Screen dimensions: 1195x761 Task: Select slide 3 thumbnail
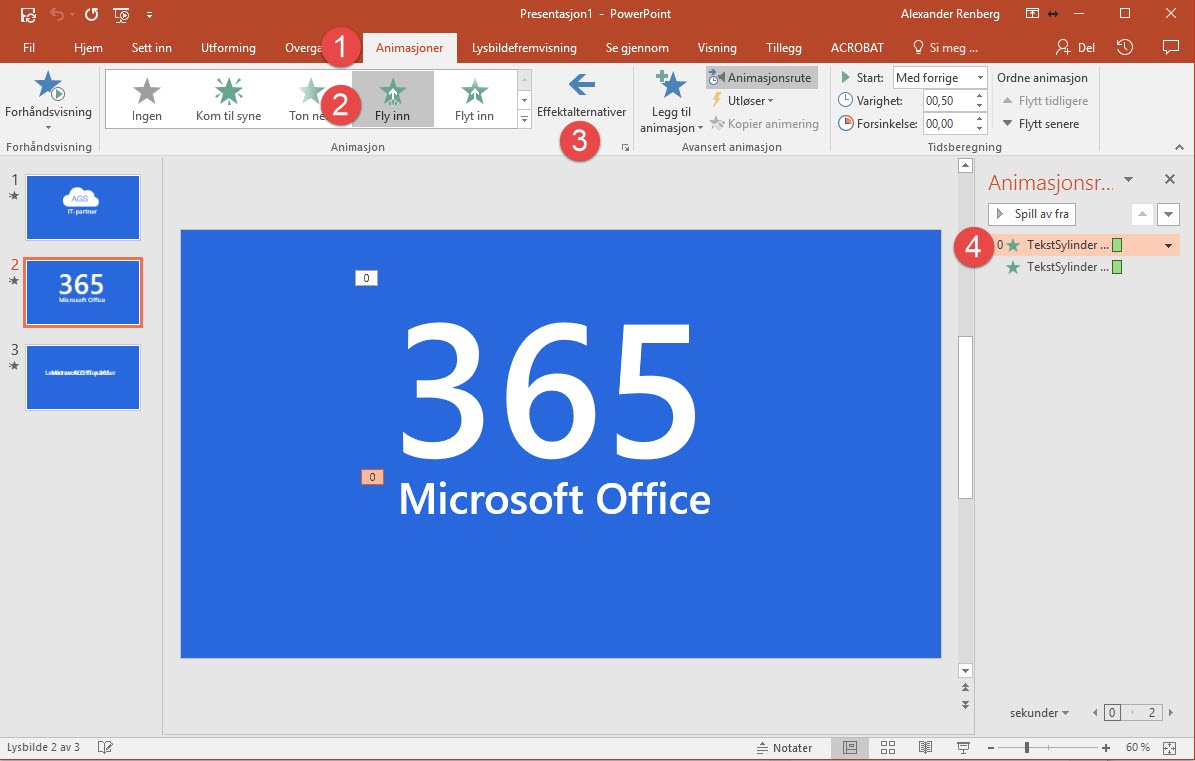click(x=83, y=377)
